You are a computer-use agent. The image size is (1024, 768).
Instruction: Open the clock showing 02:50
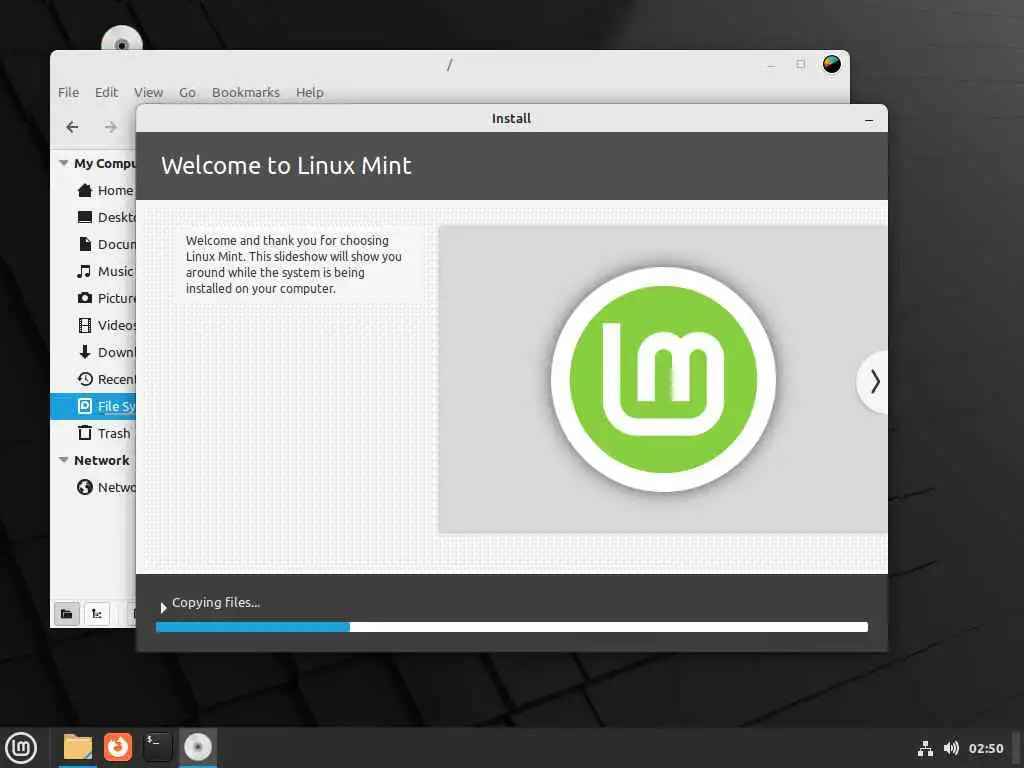point(985,748)
